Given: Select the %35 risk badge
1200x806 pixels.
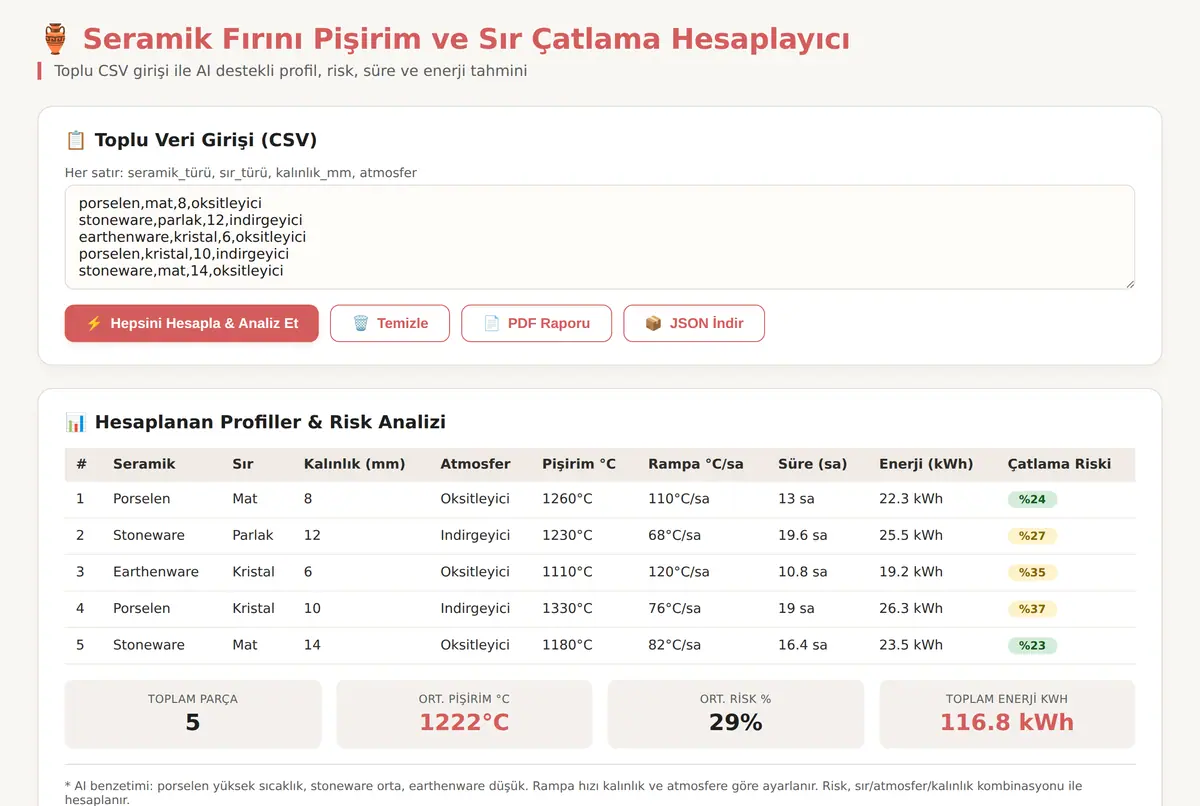Looking at the screenshot, I should 1032,572.
